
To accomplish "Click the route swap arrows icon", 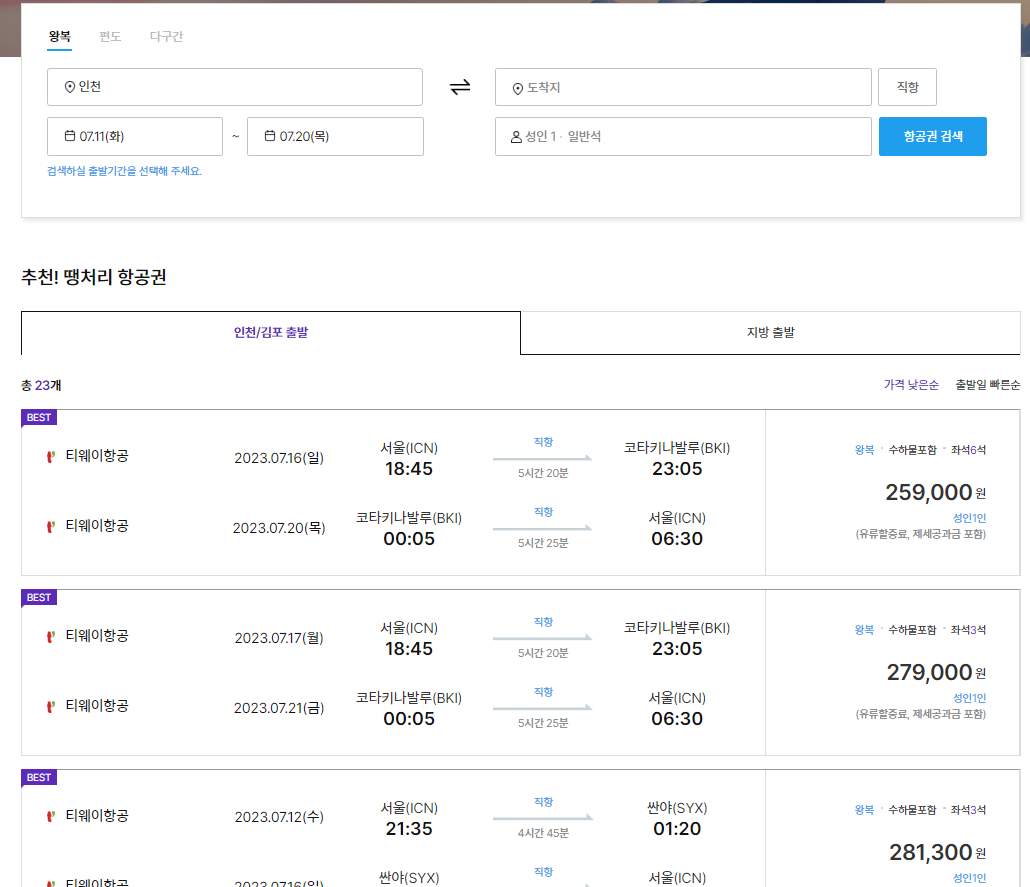I will pos(459,87).
